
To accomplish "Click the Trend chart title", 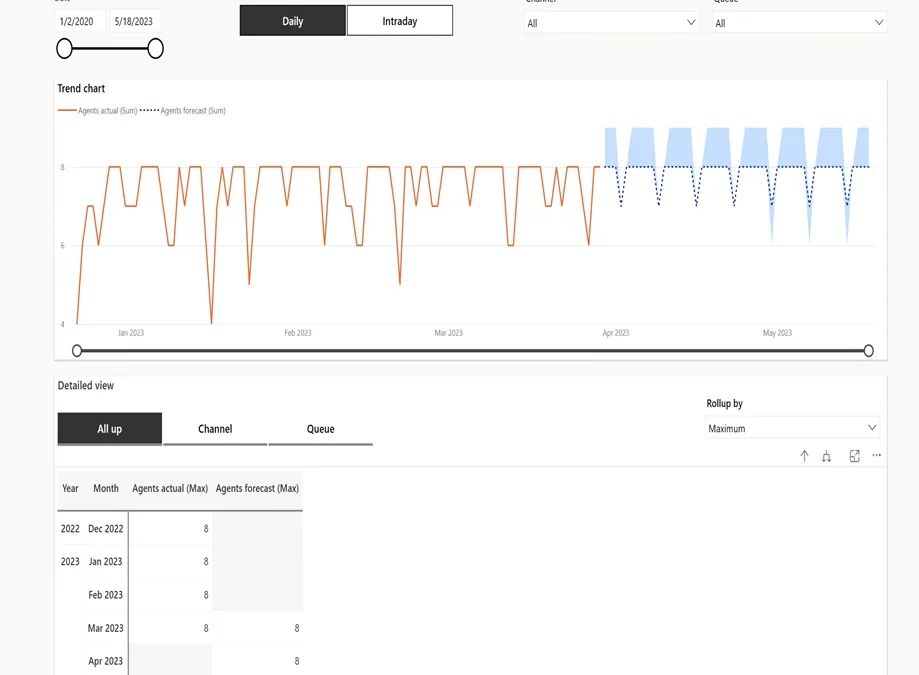I will 81,88.
